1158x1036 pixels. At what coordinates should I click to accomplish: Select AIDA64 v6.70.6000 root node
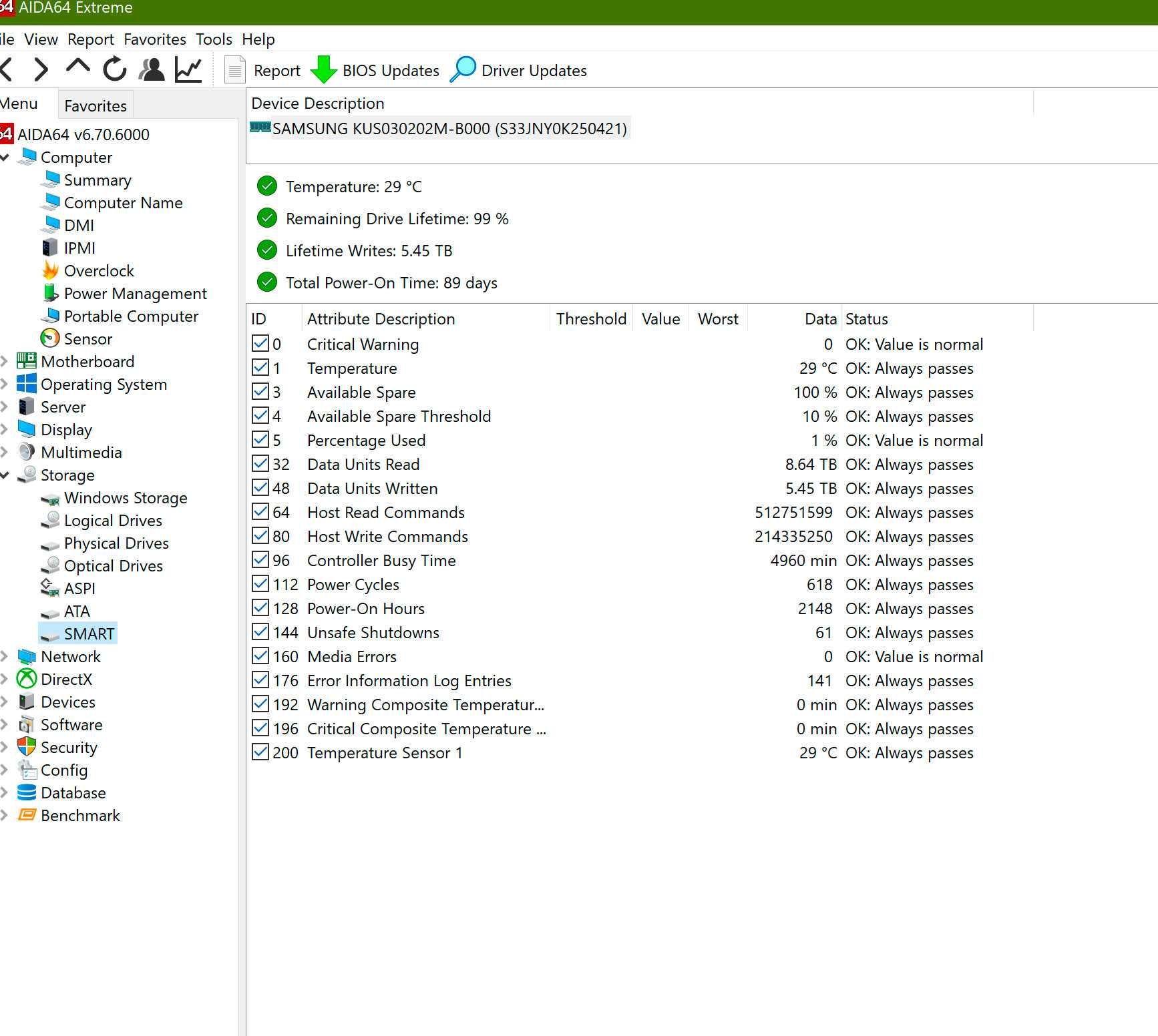point(83,135)
